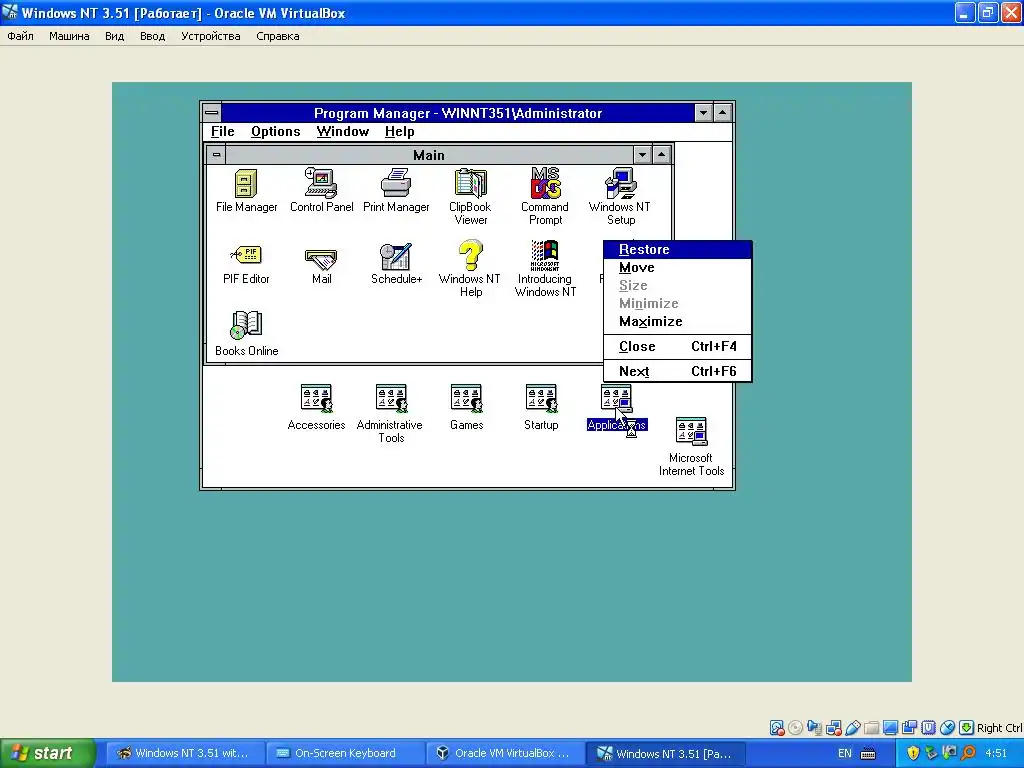Open VirtualBox Машина menu

69,36
